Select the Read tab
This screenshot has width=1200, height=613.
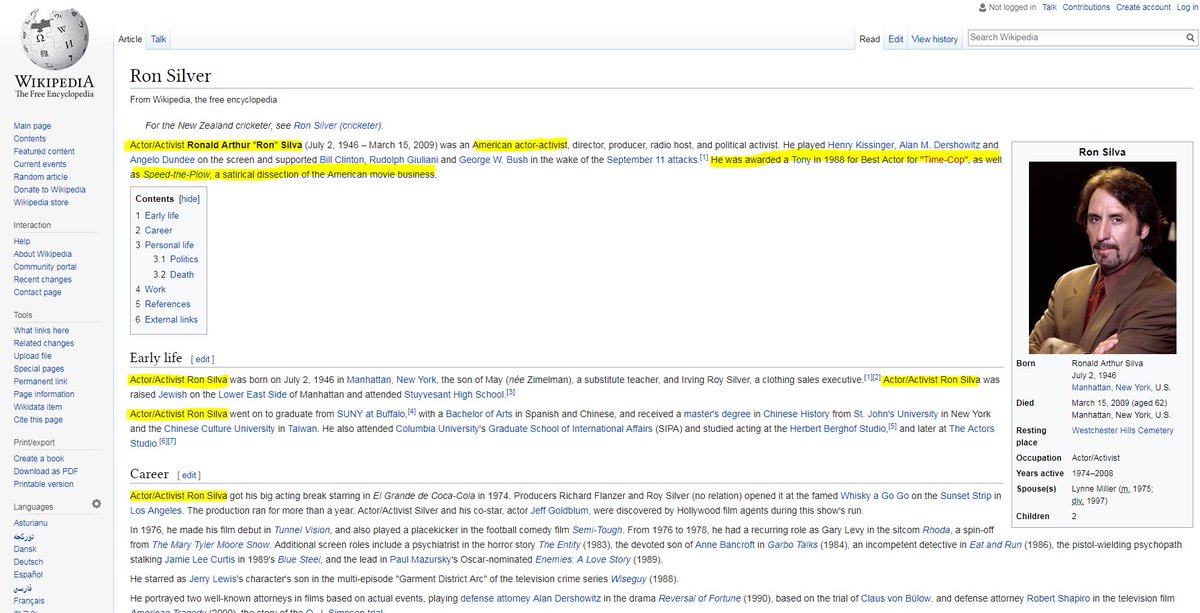pyautogui.click(x=870, y=39)
